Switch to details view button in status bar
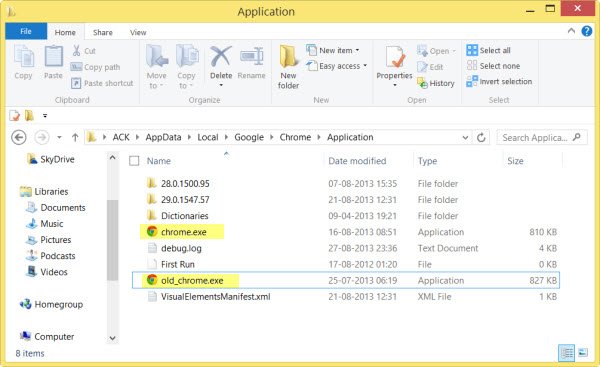 coord(566,352)
